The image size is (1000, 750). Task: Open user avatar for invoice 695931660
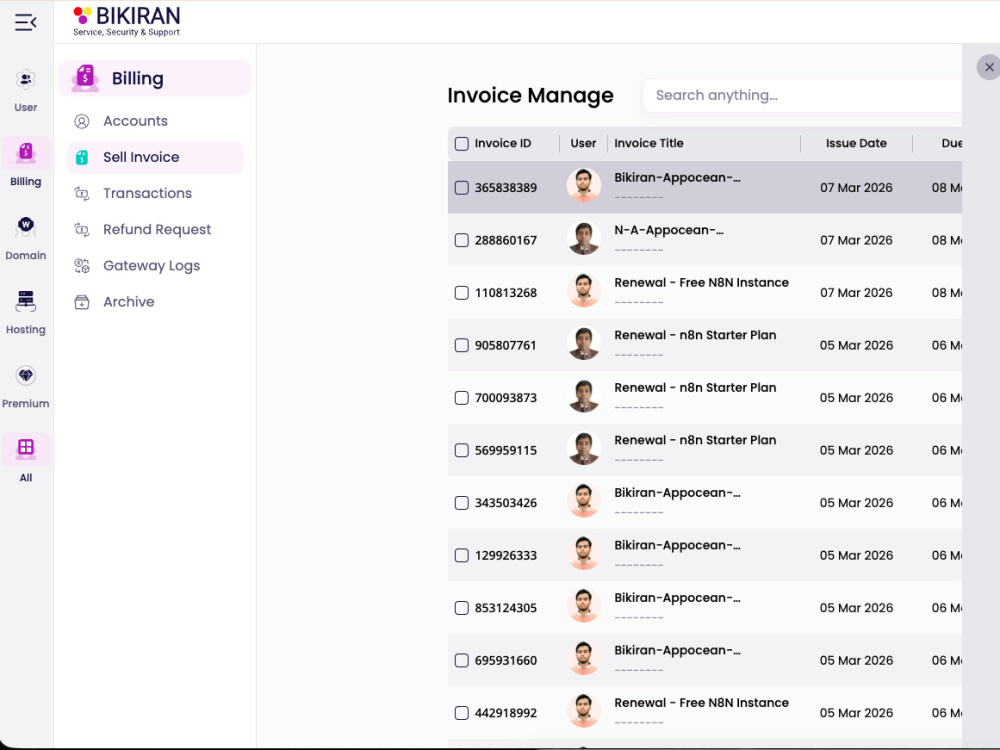[584, 658]
